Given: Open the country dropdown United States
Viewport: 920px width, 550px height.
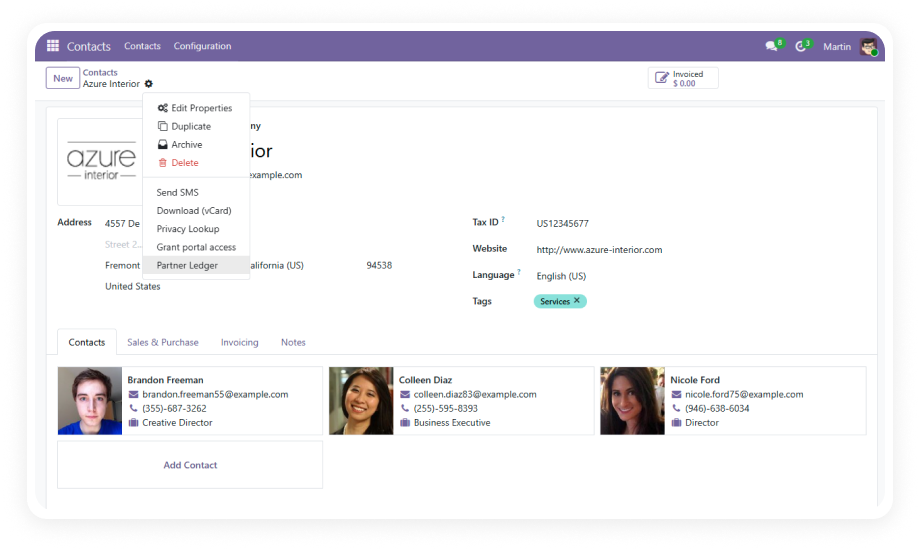Looking at the screenshot, I should pos(133,286).
